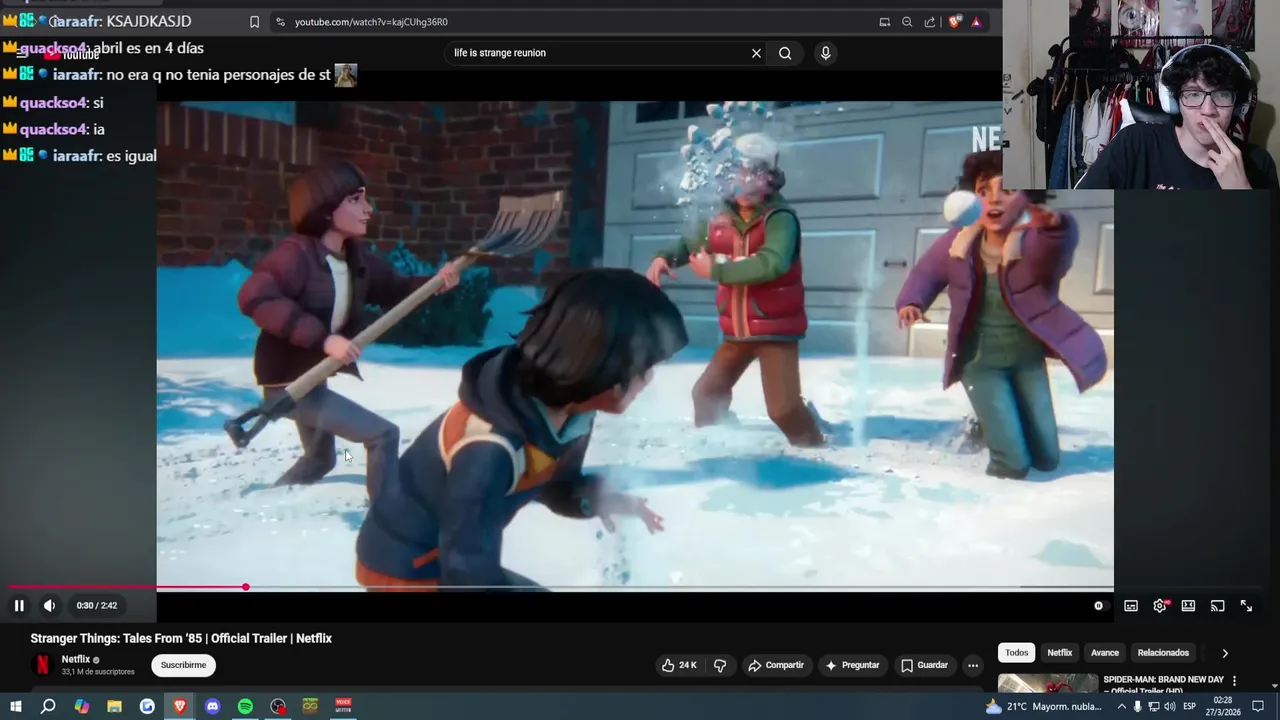Click the video title text

181,638
